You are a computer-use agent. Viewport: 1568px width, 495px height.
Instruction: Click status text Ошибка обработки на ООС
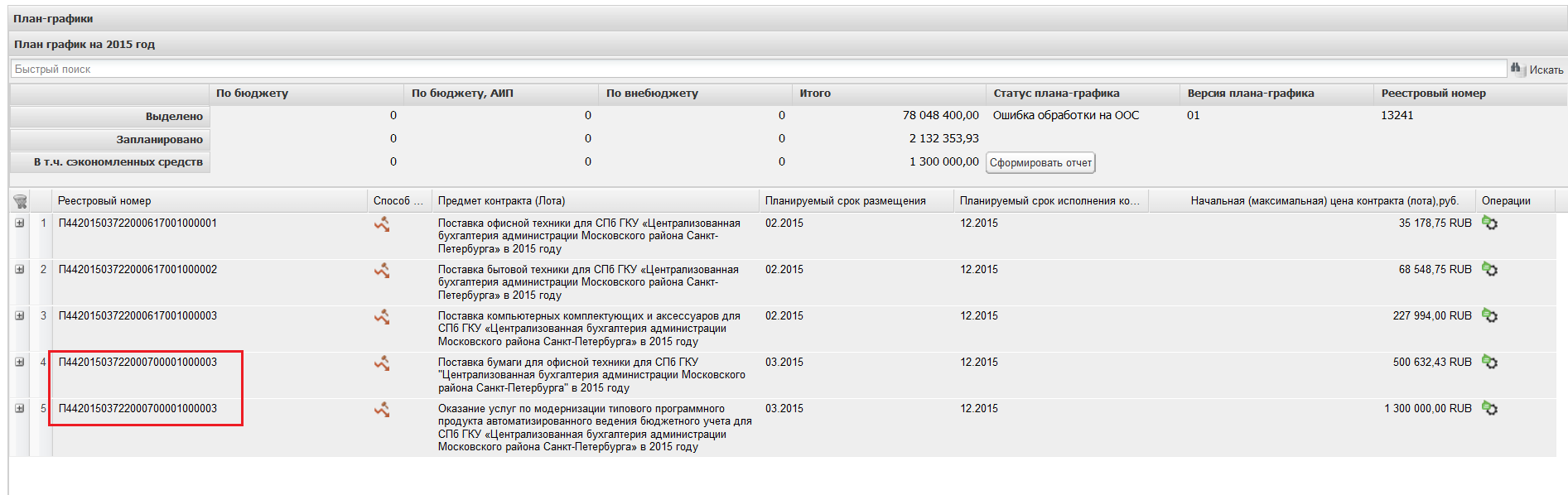tap(1066, 115)
